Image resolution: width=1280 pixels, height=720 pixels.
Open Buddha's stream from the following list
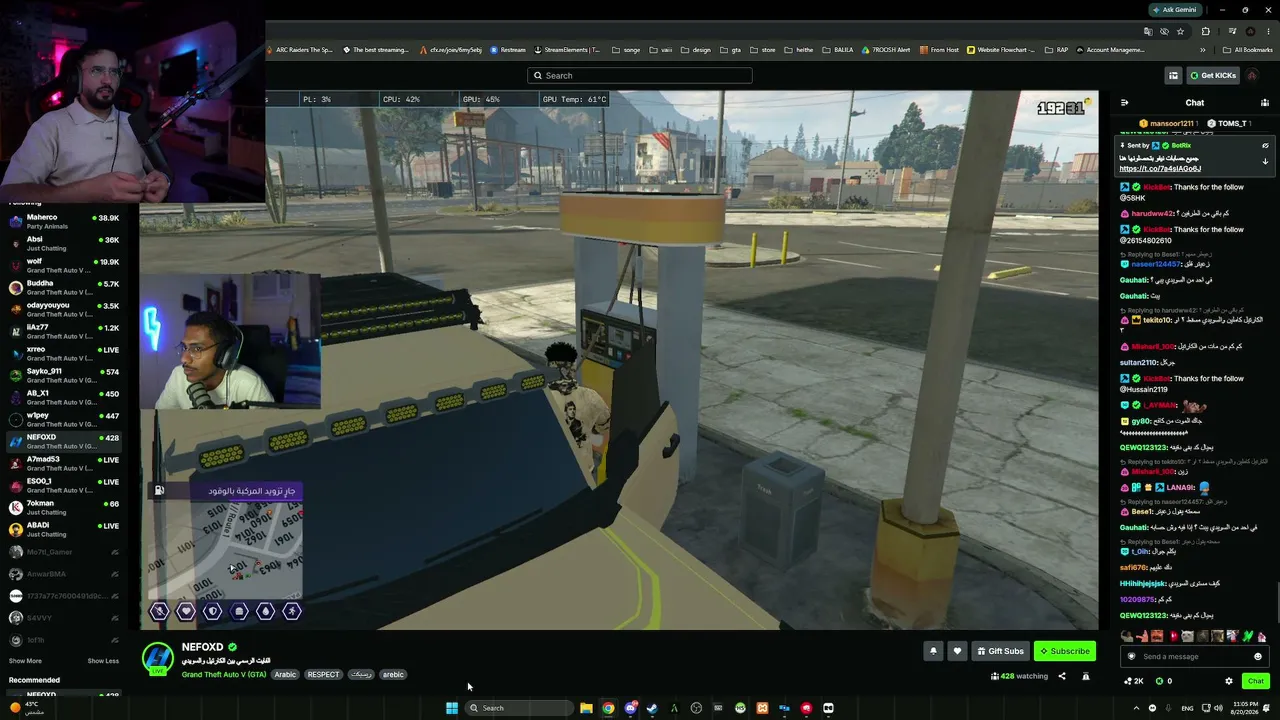pyautogui.click(x=63, y=287)
